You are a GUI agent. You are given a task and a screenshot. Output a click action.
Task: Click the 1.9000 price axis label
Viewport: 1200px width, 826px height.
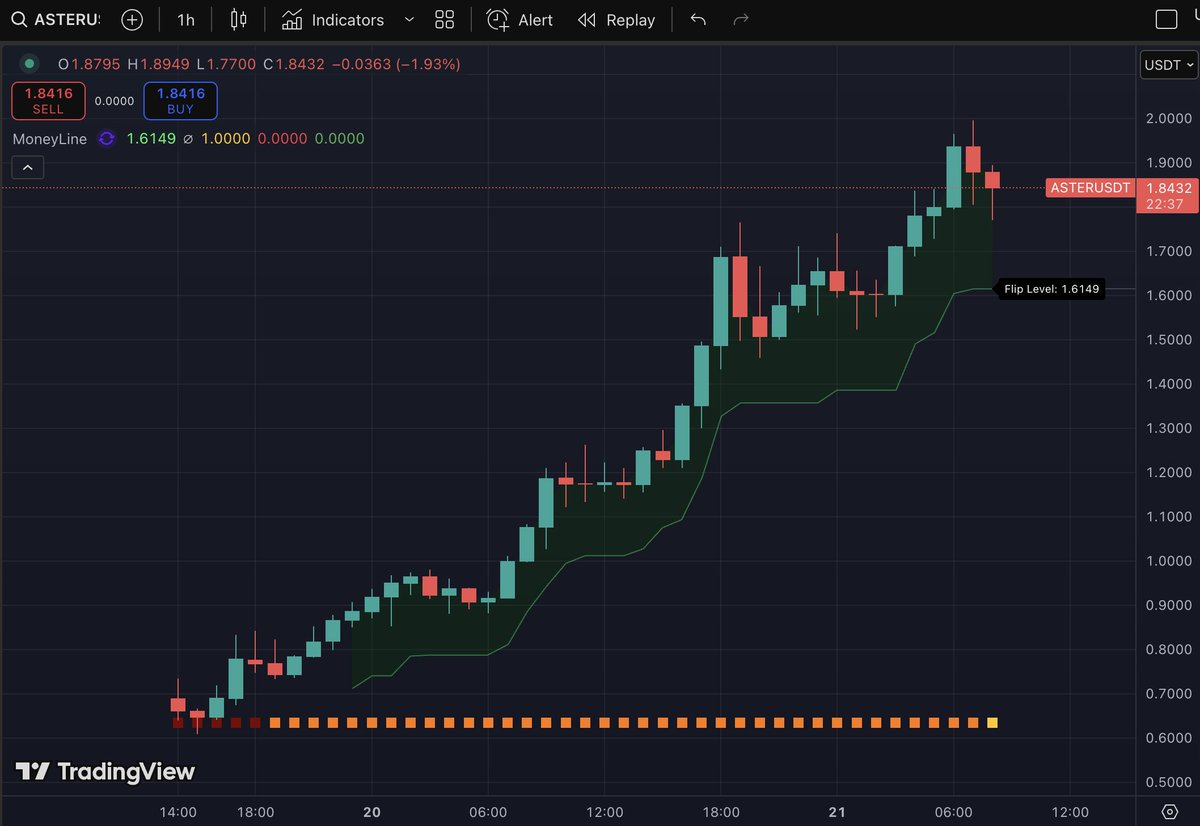(1168, 162)
